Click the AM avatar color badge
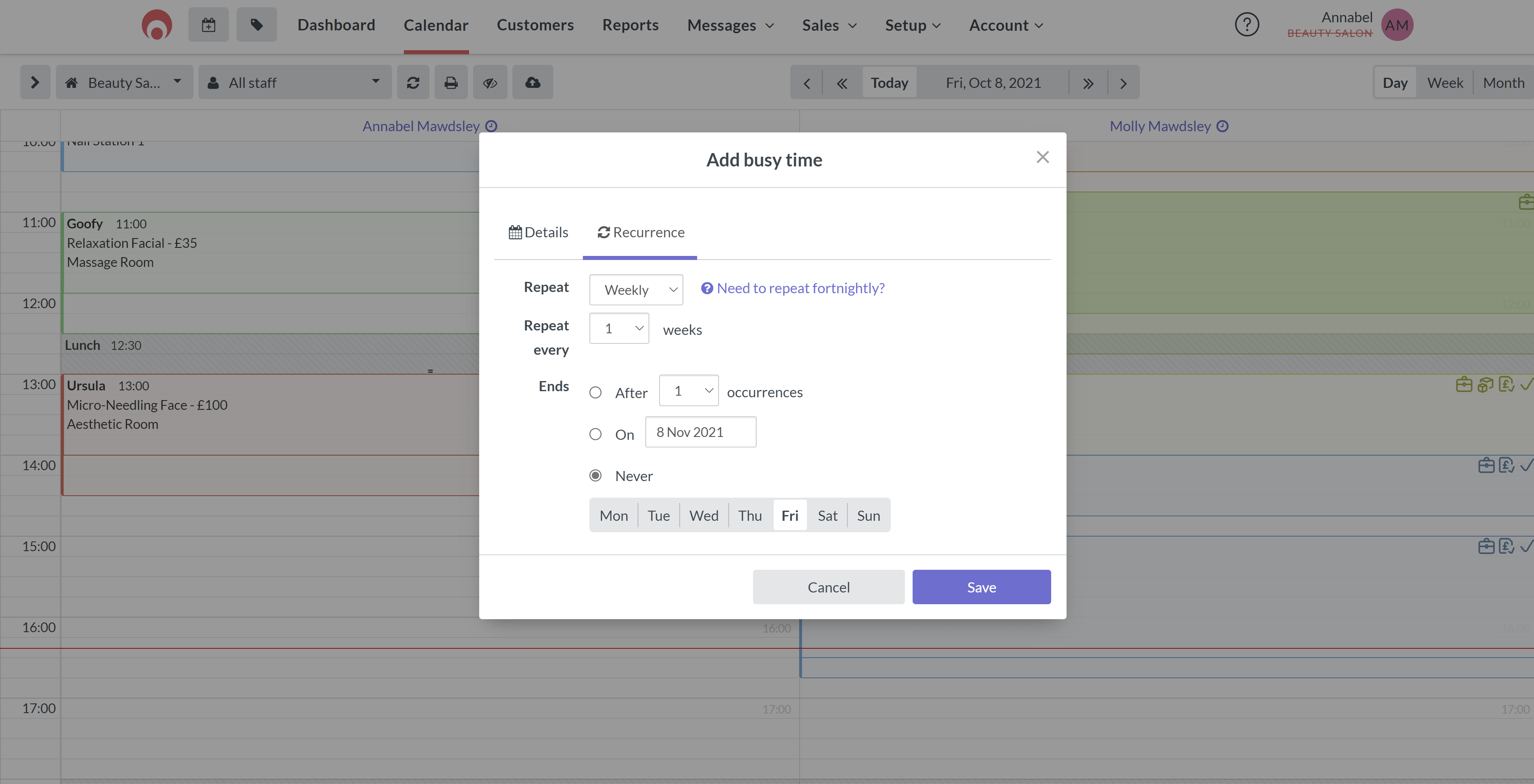Viewport: 1534px width, 784px height. click(x=1397, y=24)
